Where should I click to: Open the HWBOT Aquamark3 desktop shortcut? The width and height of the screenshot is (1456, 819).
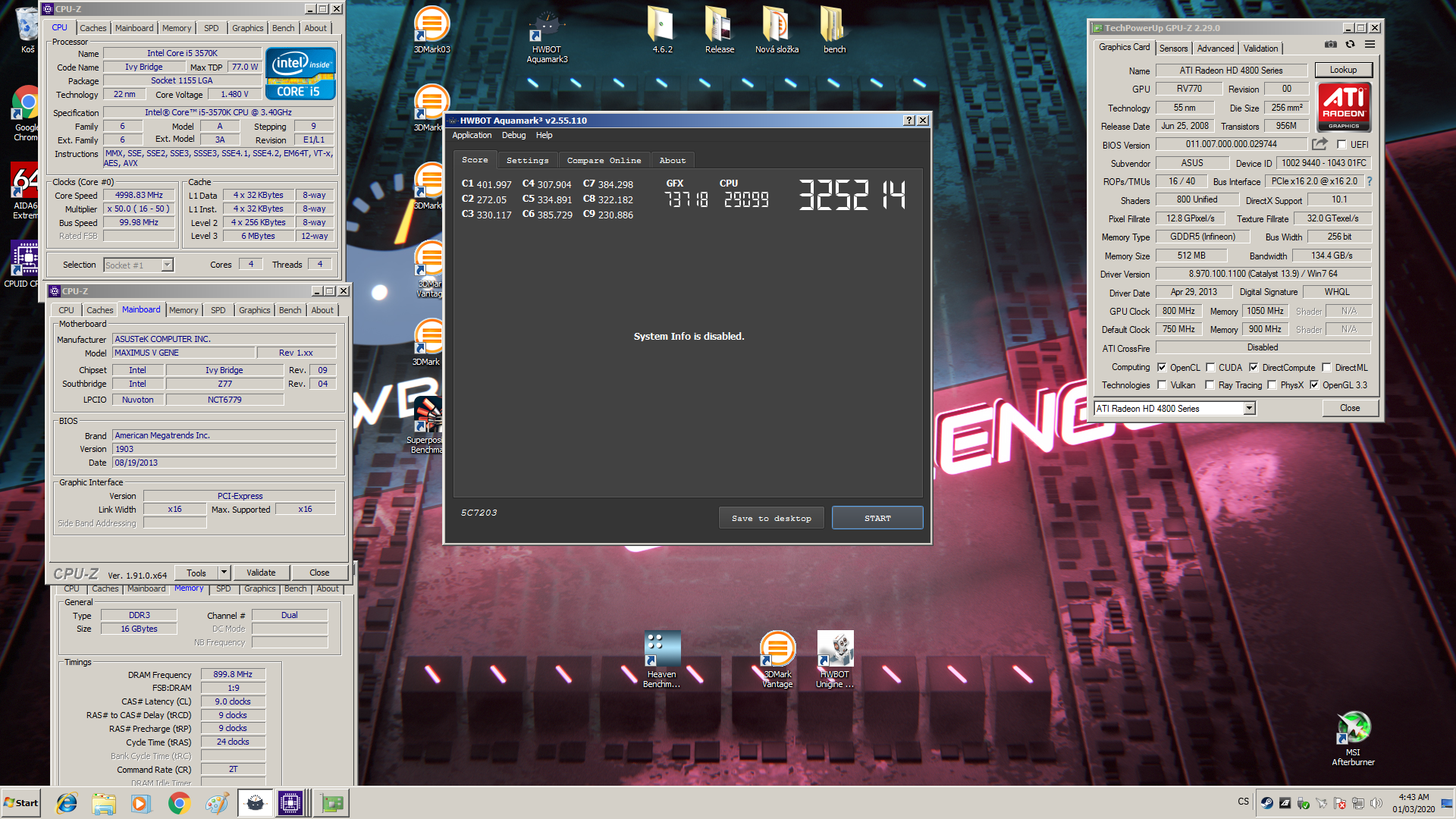[547, 38]
